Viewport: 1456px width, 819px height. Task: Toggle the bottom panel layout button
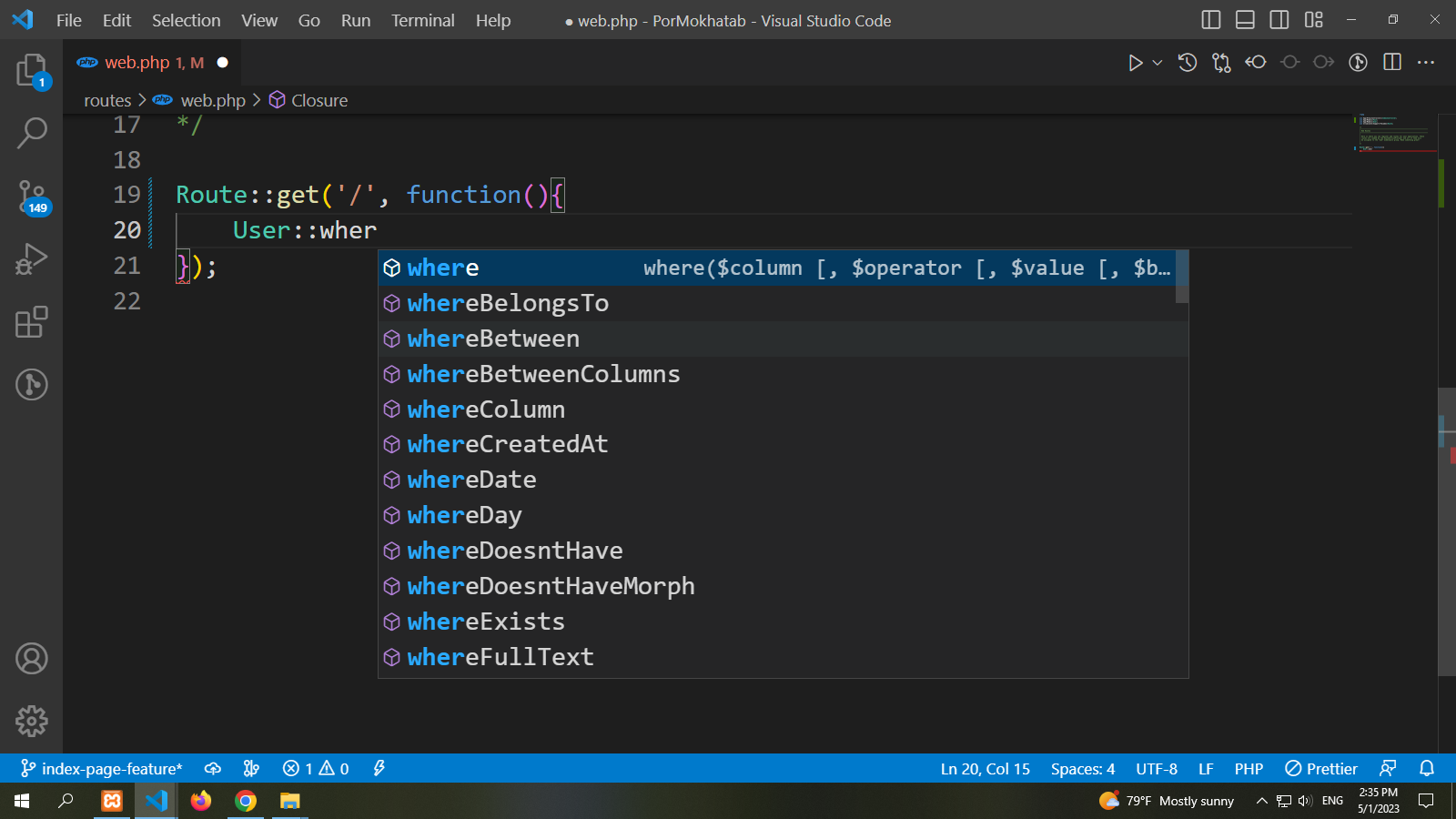coord(1245,20)
